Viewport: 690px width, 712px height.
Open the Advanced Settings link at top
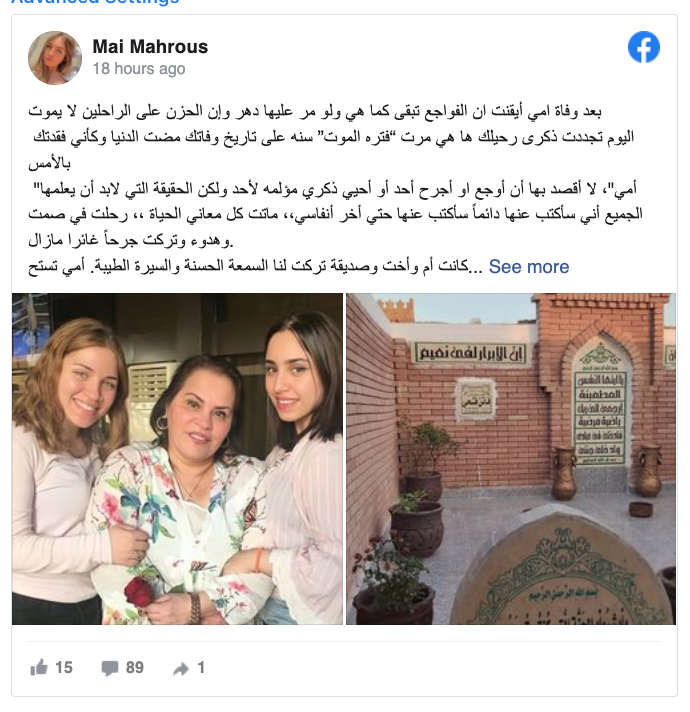click(x=95, y=2)
